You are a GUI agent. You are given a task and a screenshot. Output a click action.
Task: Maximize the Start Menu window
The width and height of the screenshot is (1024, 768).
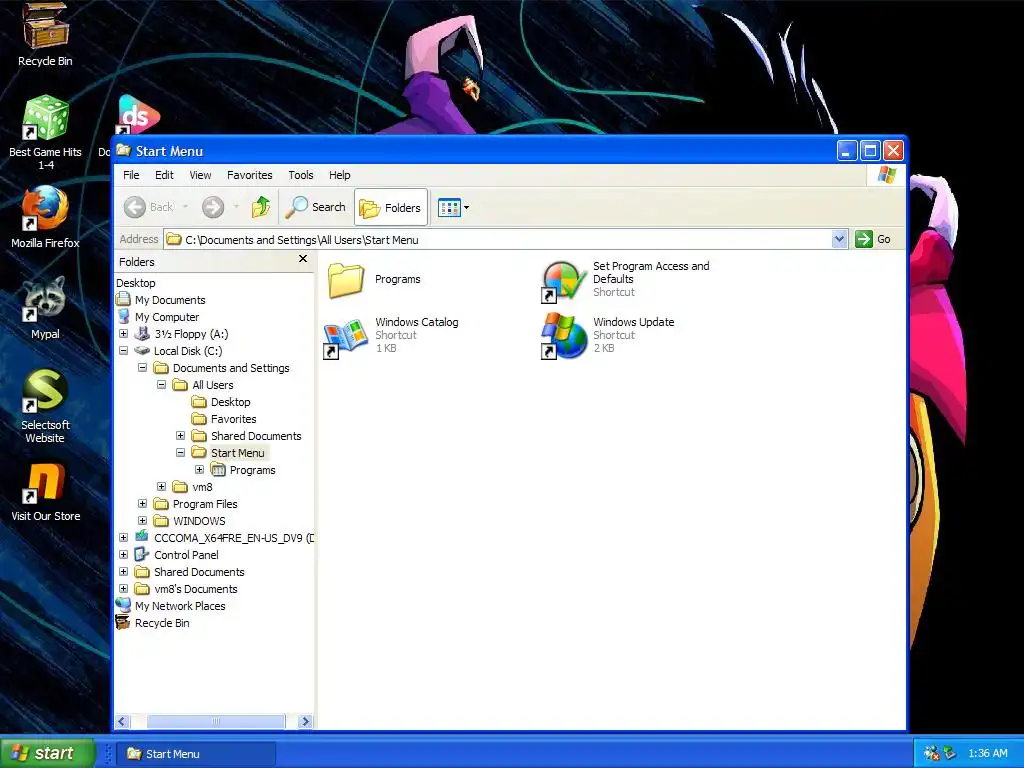[870, 151]
